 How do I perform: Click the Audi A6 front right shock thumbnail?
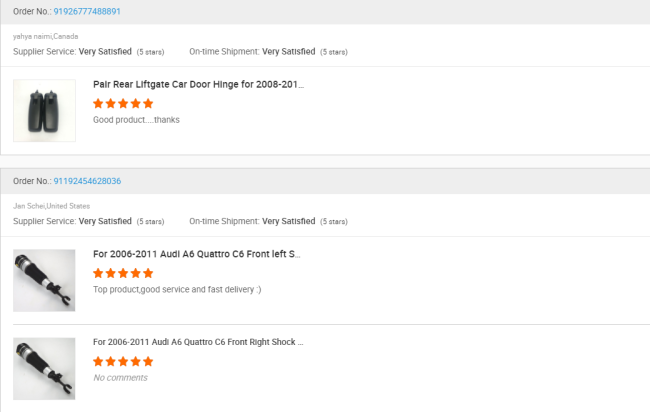coord(44,369)
